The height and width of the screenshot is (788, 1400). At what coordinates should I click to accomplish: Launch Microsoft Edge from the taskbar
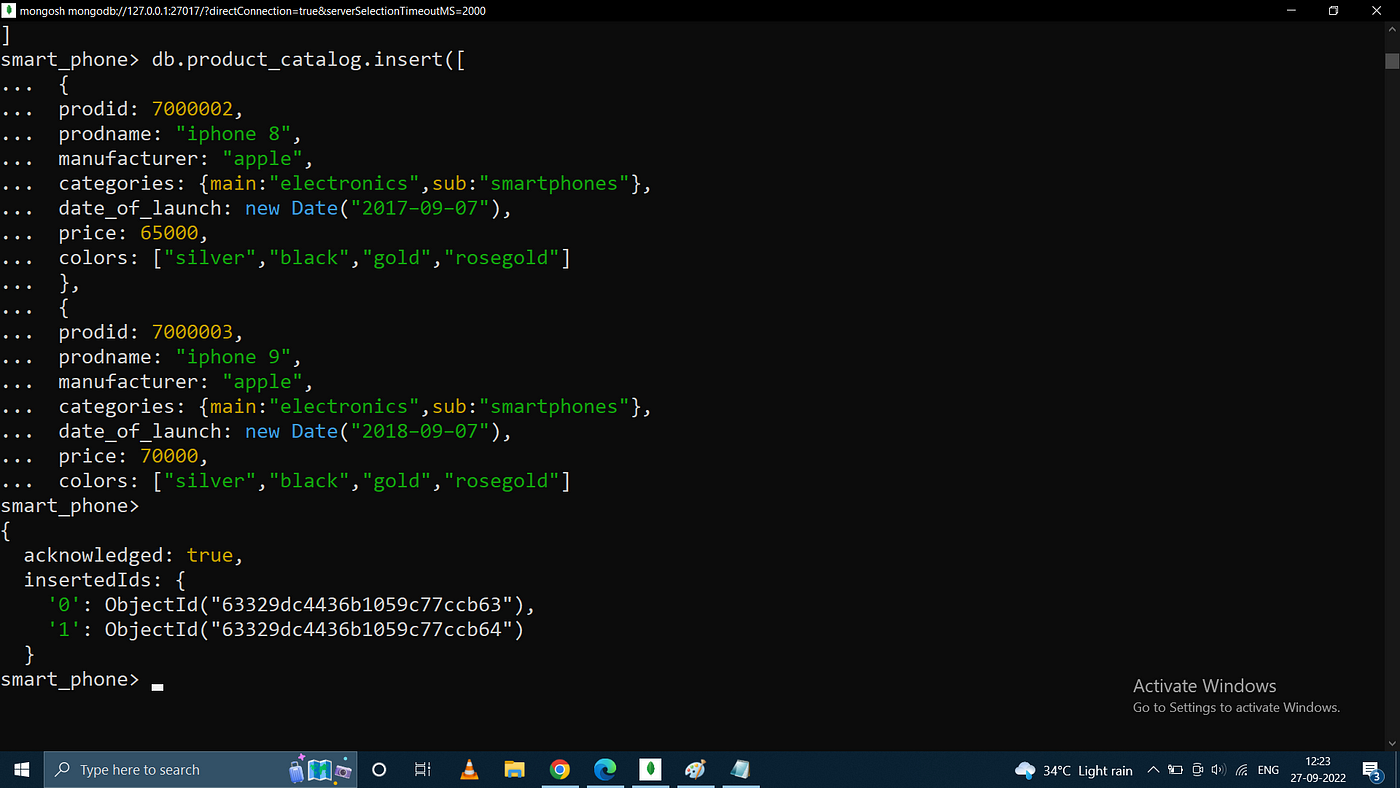(x=605, y=769)
